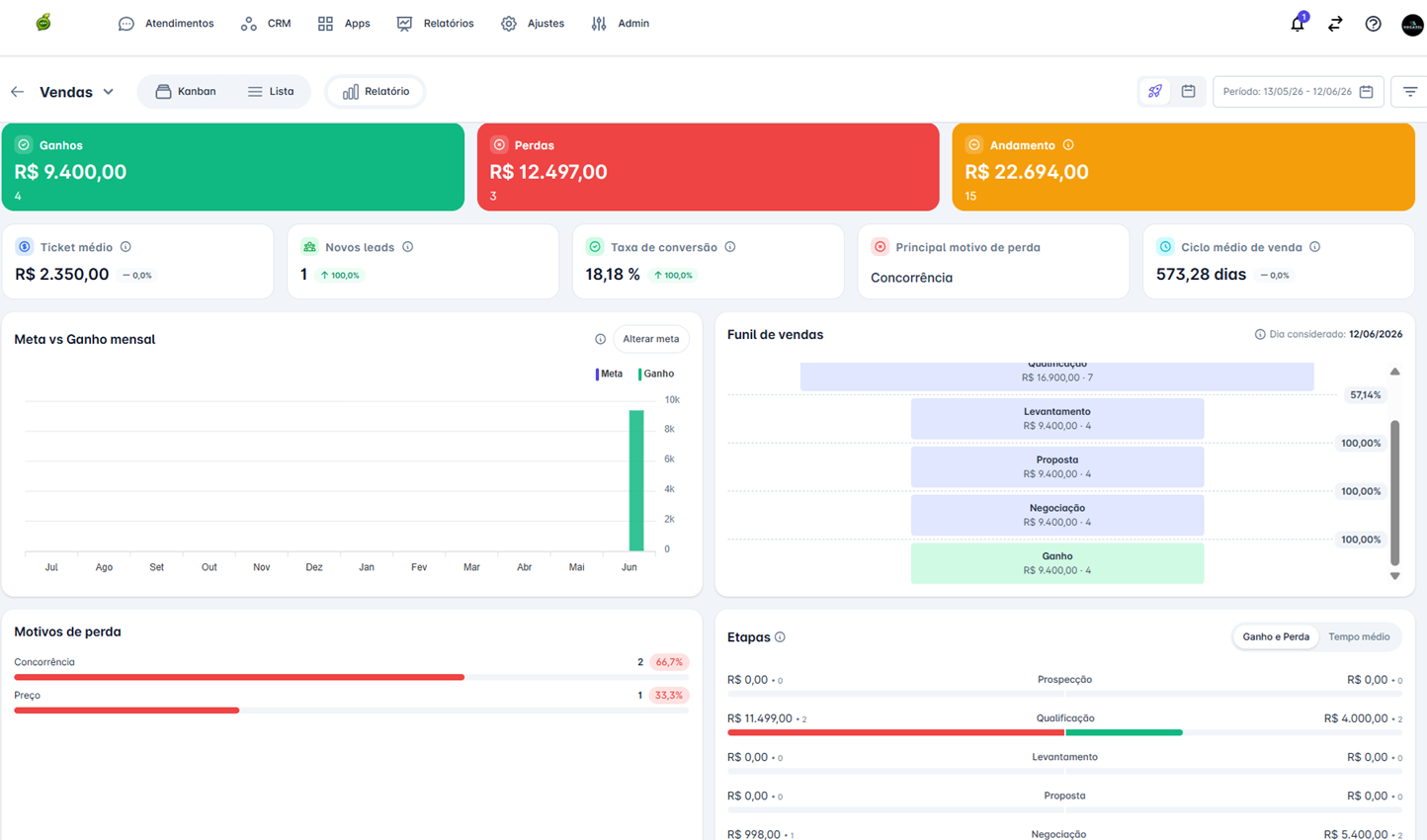The width and height of the screenshot is (1427, 840).
Task: Click the R$ 12.497,00 Perdas value
Action: tap(548, 172)
